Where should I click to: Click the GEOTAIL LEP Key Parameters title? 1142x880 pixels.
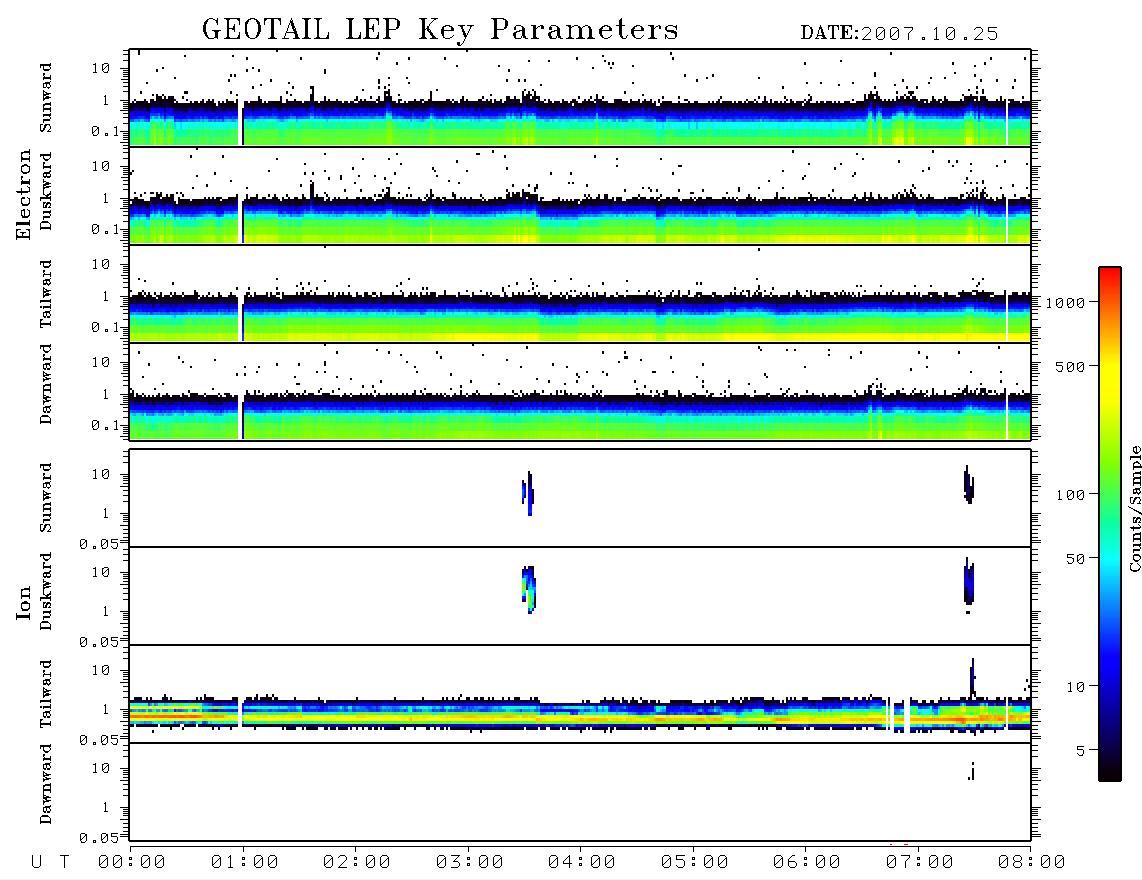pyautogui.click(x=440, y=30)
